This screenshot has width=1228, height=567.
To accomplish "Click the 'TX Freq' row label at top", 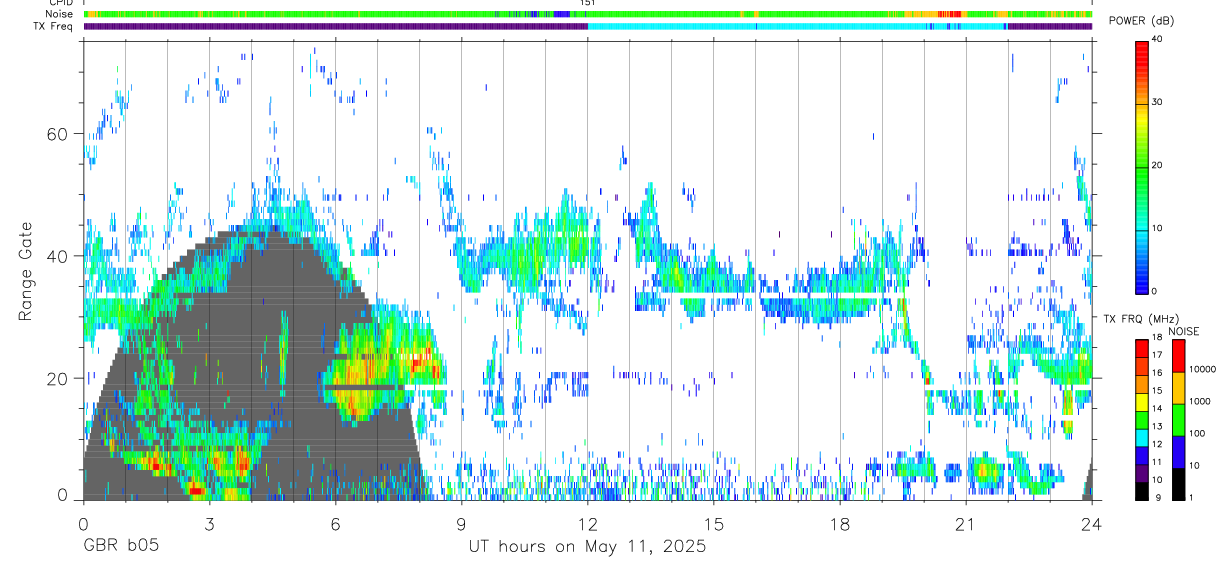I will pos(53,27).
